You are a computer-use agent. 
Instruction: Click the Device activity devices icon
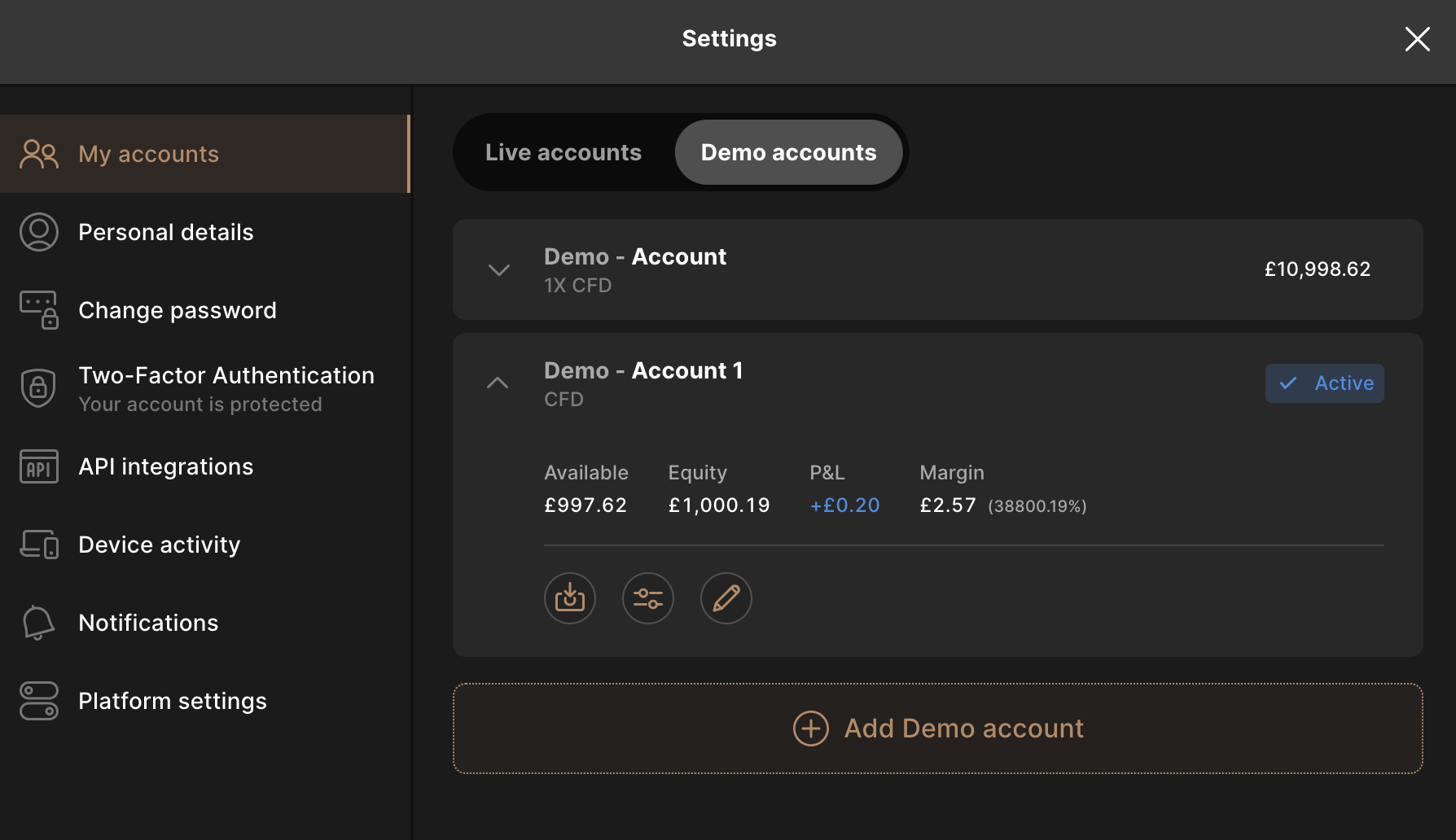(38, 544)
